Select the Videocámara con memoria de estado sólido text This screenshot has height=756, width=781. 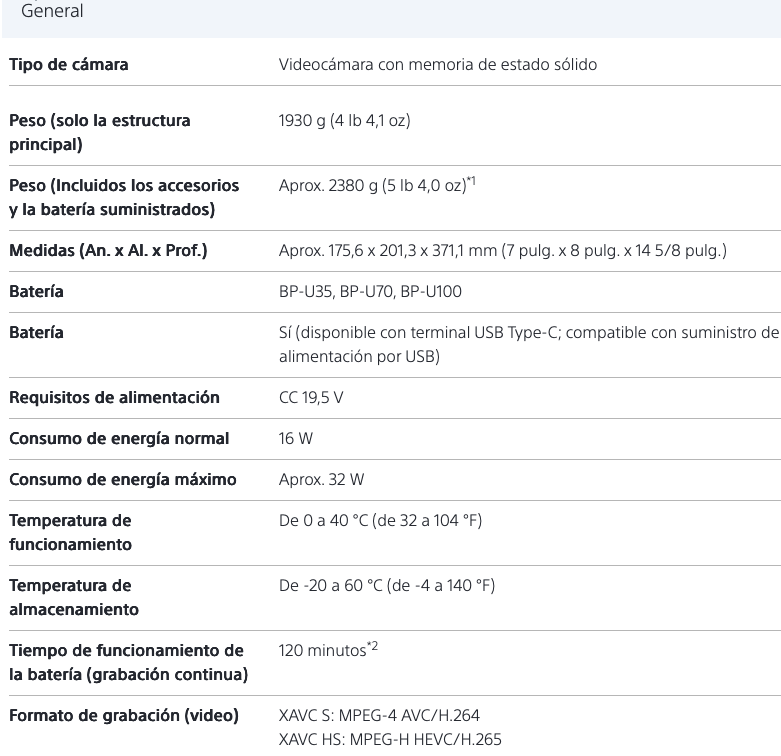coord(437,66)
